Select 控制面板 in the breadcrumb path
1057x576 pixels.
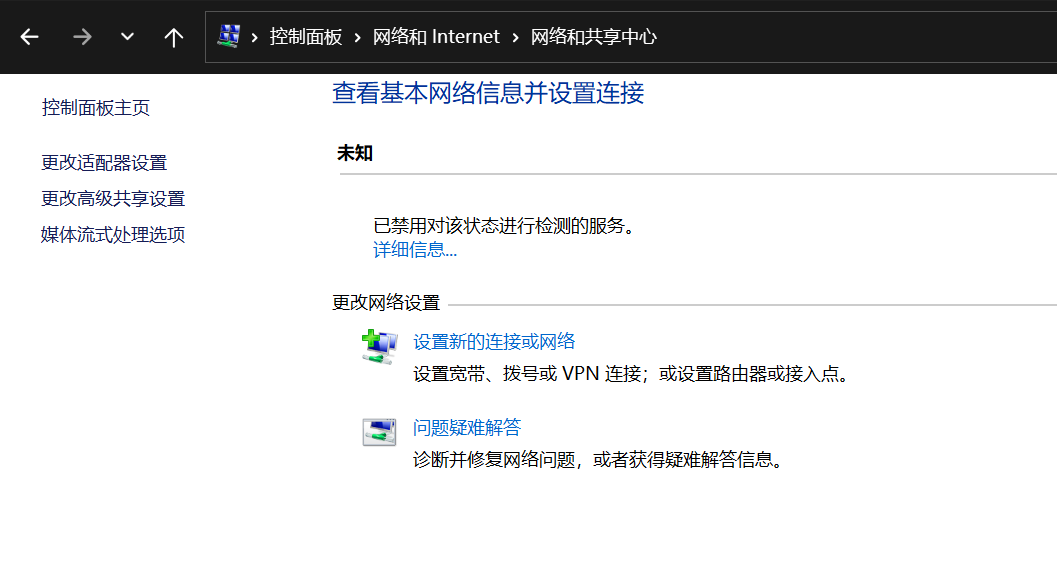[306, 36]
